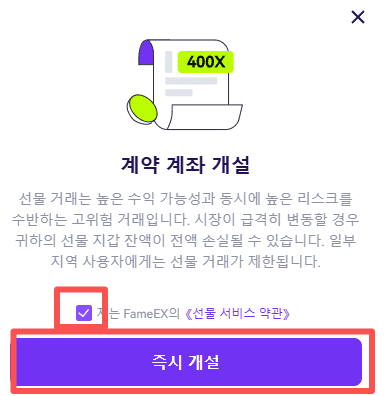
Task: Click the closing 》 bracket of the terms link
Action: [286, 314]
